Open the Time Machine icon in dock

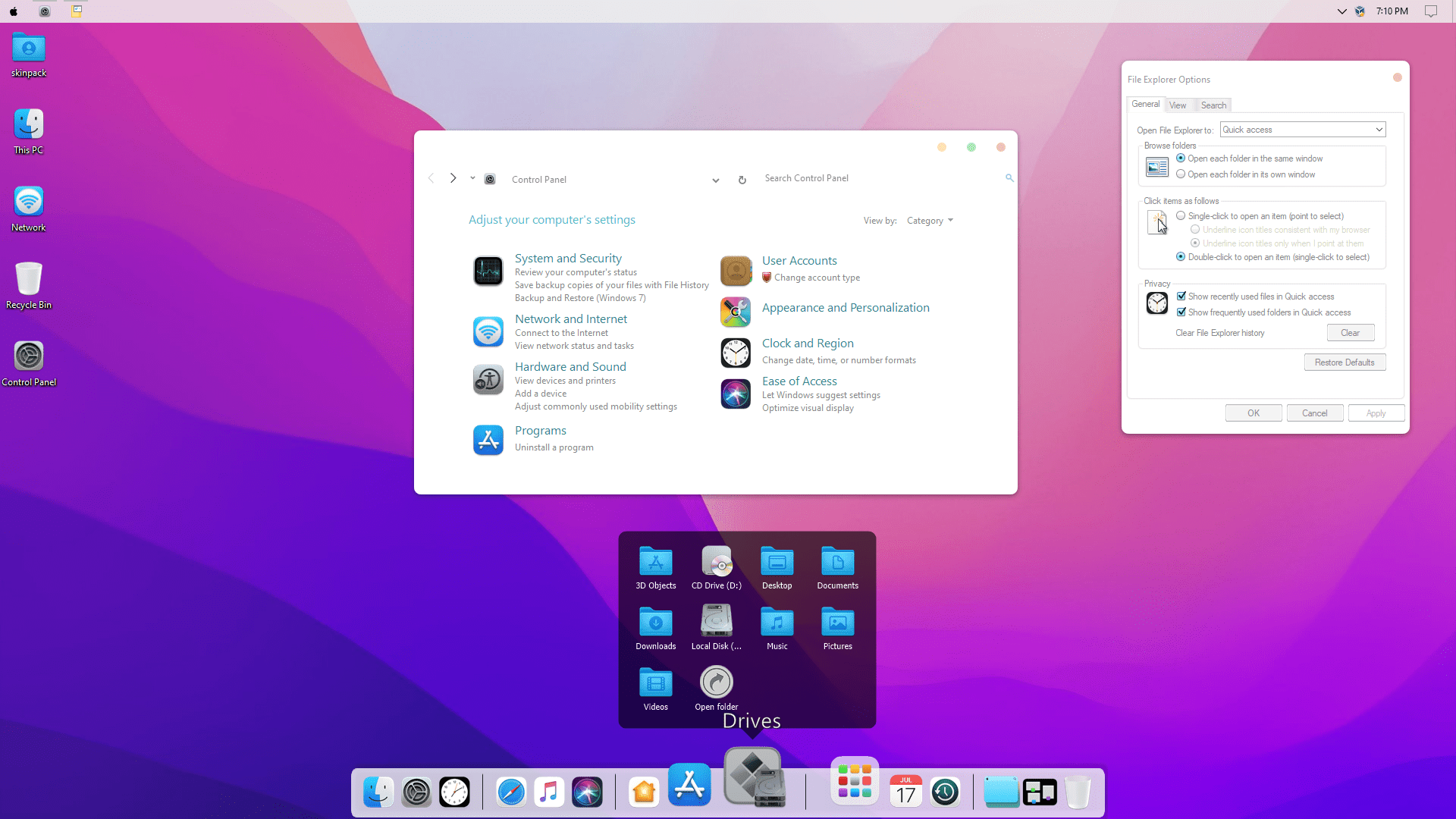click(944, 792)
